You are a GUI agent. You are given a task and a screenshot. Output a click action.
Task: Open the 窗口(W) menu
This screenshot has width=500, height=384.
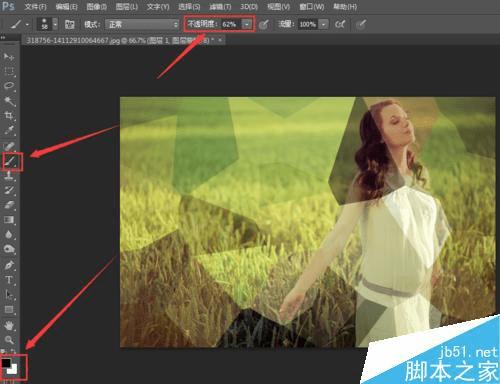click(312, 7)
